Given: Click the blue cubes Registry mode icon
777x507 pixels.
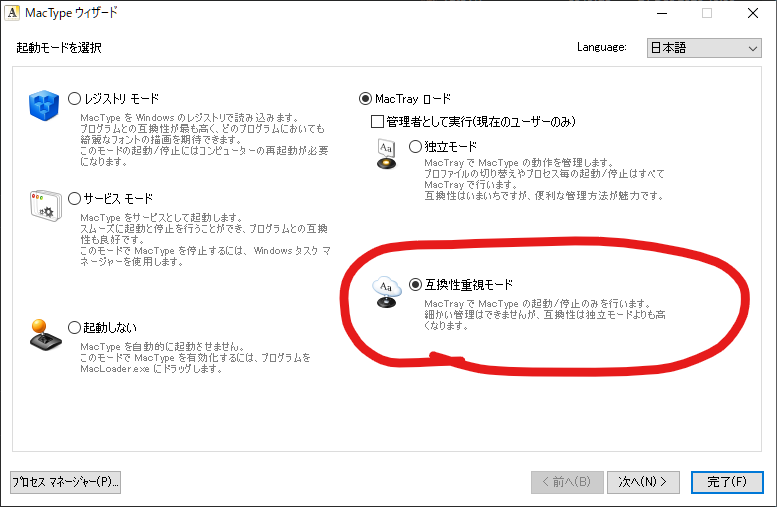Looking at the screenshot, I should (x=45, y=104).
